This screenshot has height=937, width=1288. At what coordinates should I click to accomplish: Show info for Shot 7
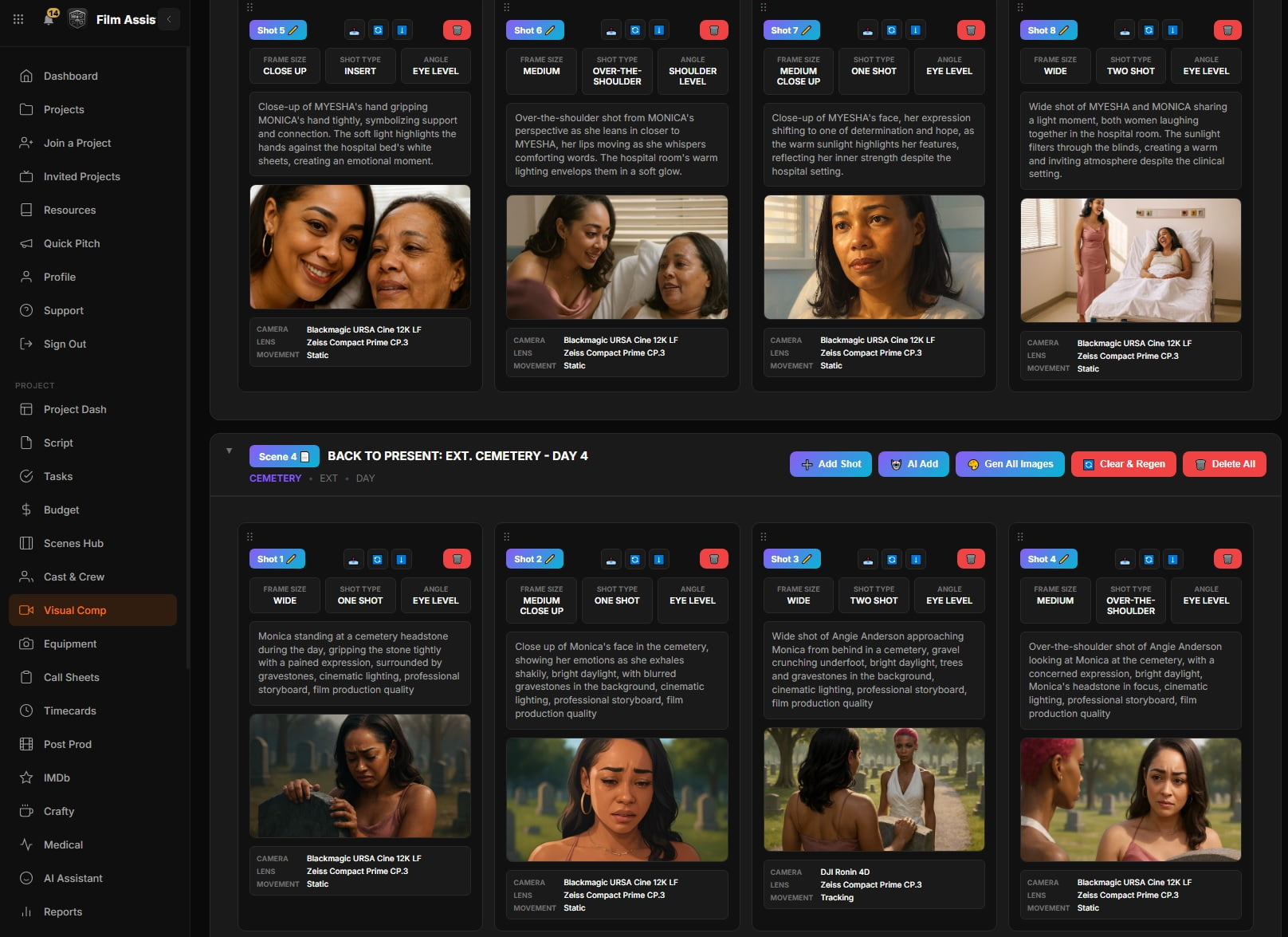(917, 30)
